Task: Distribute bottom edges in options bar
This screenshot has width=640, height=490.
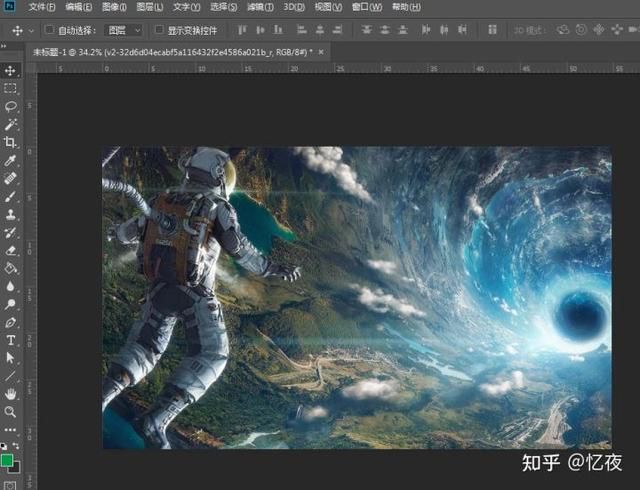Action: click(403, 30)
